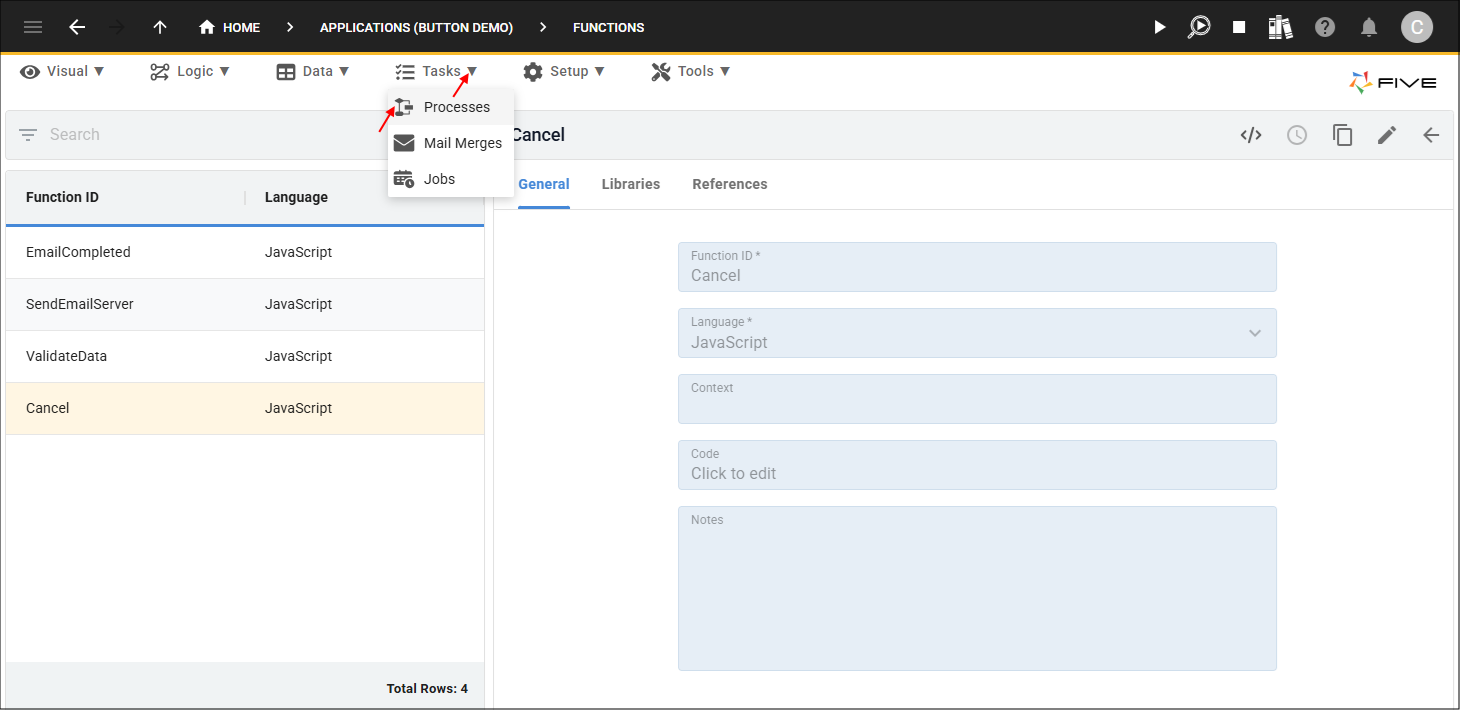Click the Jobs calendar icon
Screen dimensions: 1460x710
point(404,179)
